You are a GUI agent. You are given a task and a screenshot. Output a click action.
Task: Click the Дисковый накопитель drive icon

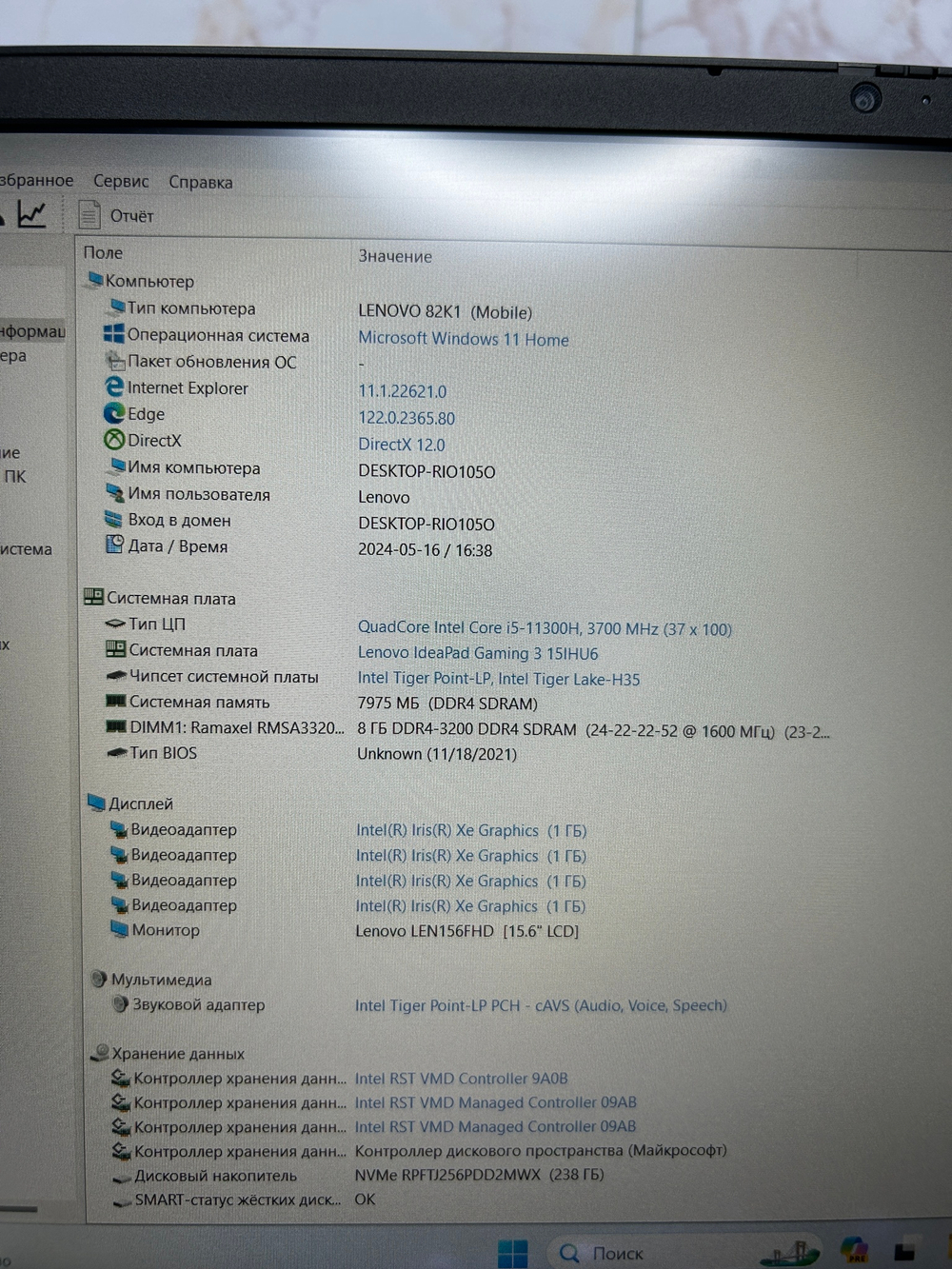click(x=122, y=1177)
